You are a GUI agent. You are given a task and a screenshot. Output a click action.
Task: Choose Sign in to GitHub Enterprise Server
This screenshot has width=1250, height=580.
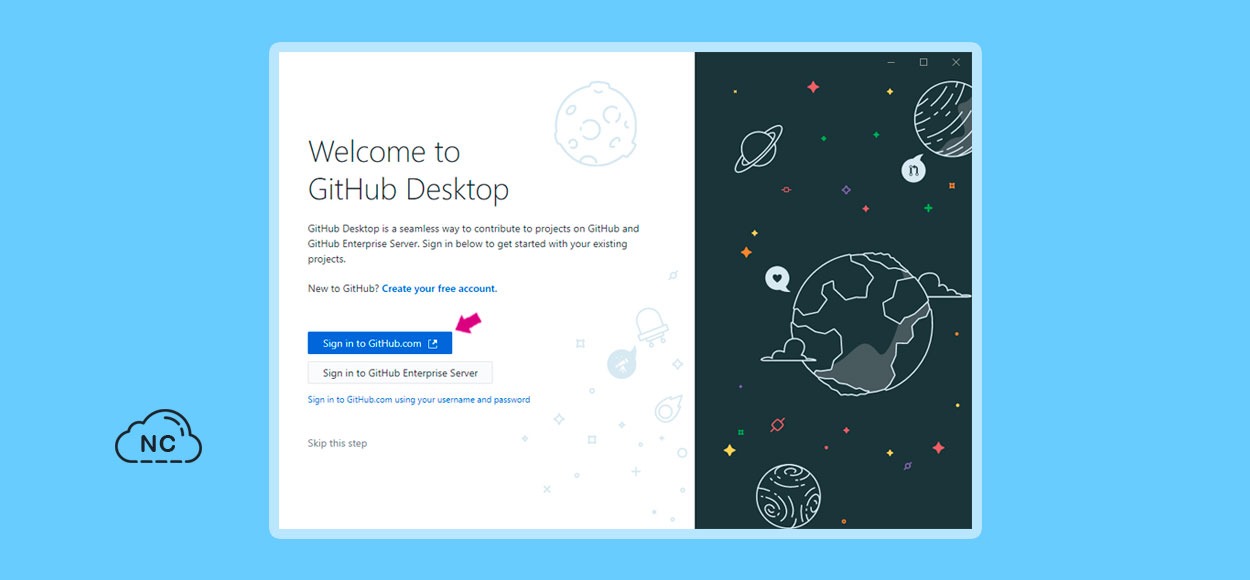click(x=400, y=373)
